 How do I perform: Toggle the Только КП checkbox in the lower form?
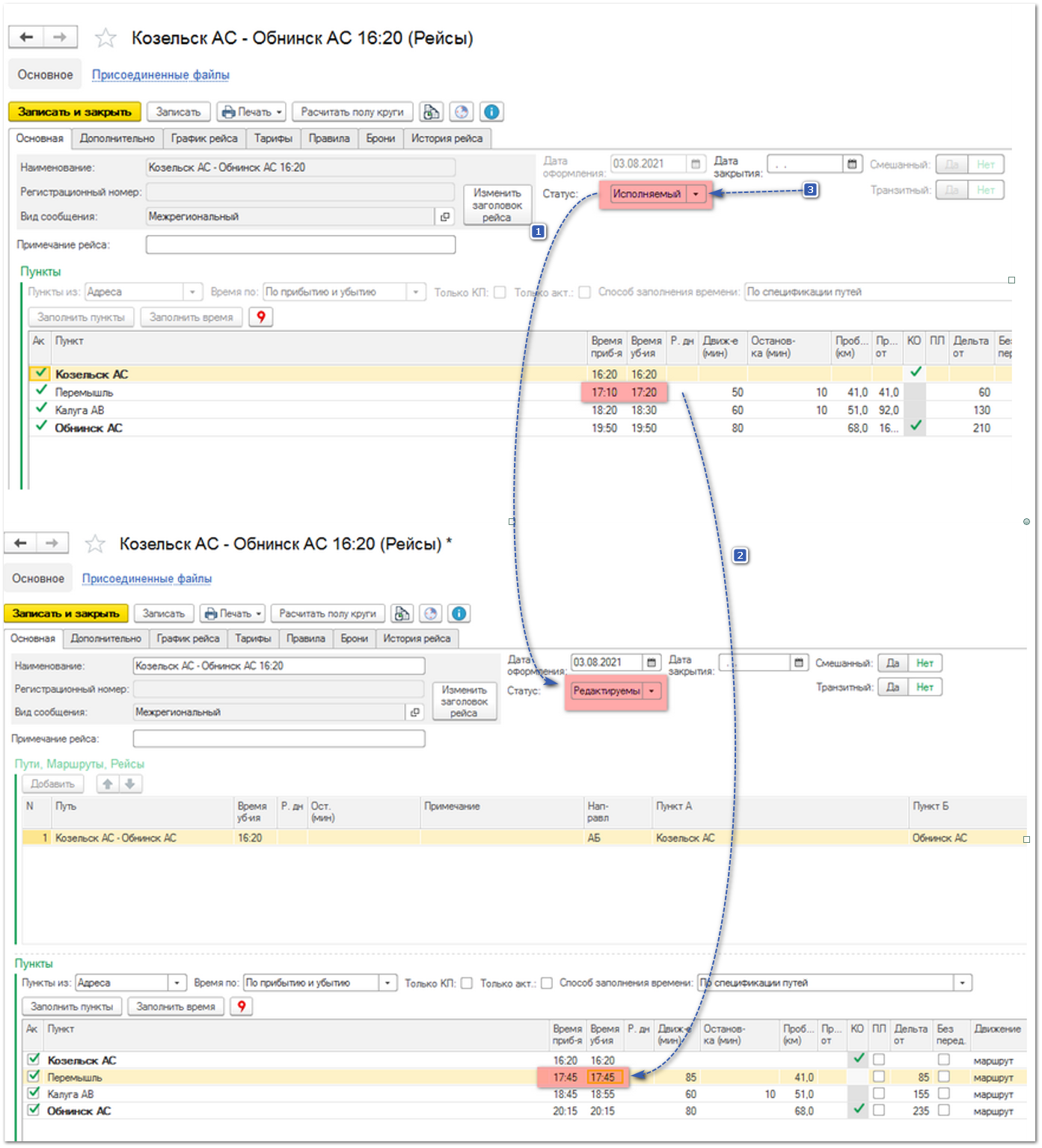tap(467, 983)
